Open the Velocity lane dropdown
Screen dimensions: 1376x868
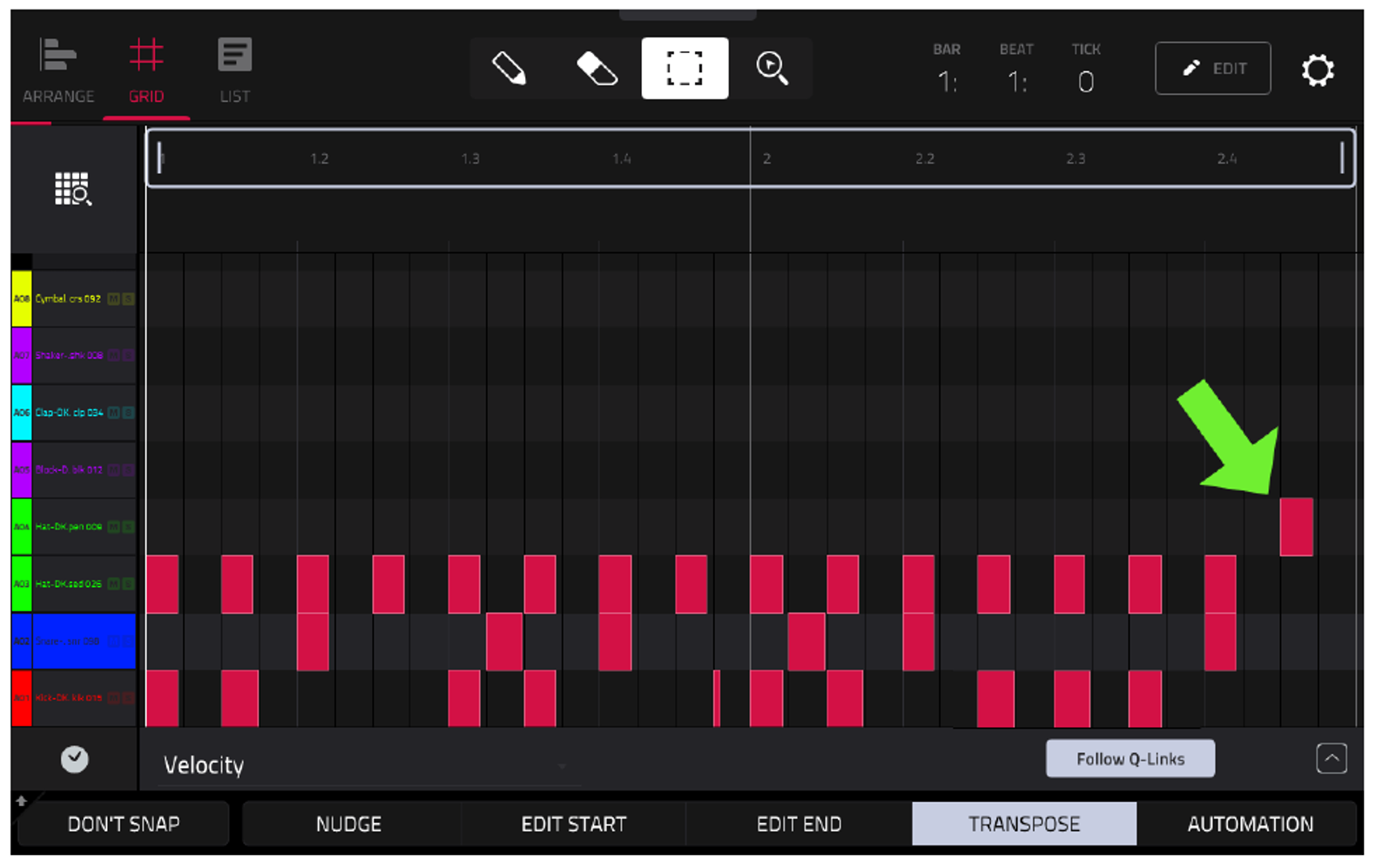click(368, 765)
